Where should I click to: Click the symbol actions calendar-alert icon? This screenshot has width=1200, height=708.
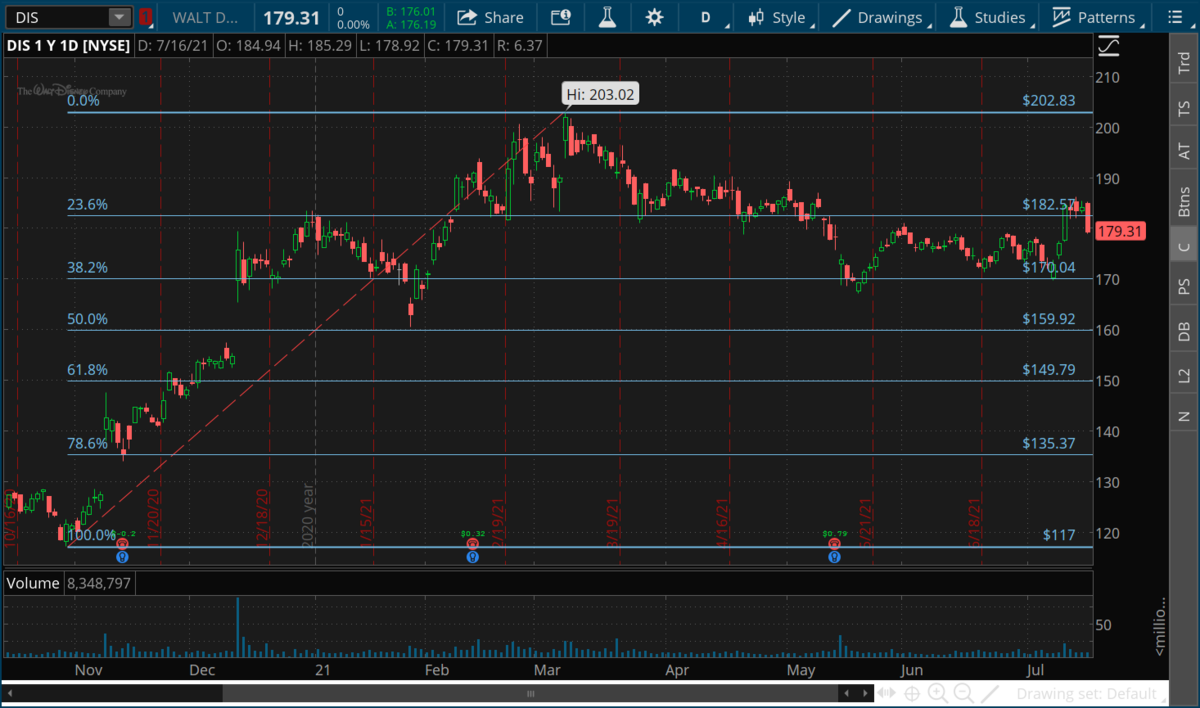pos(561,17)
